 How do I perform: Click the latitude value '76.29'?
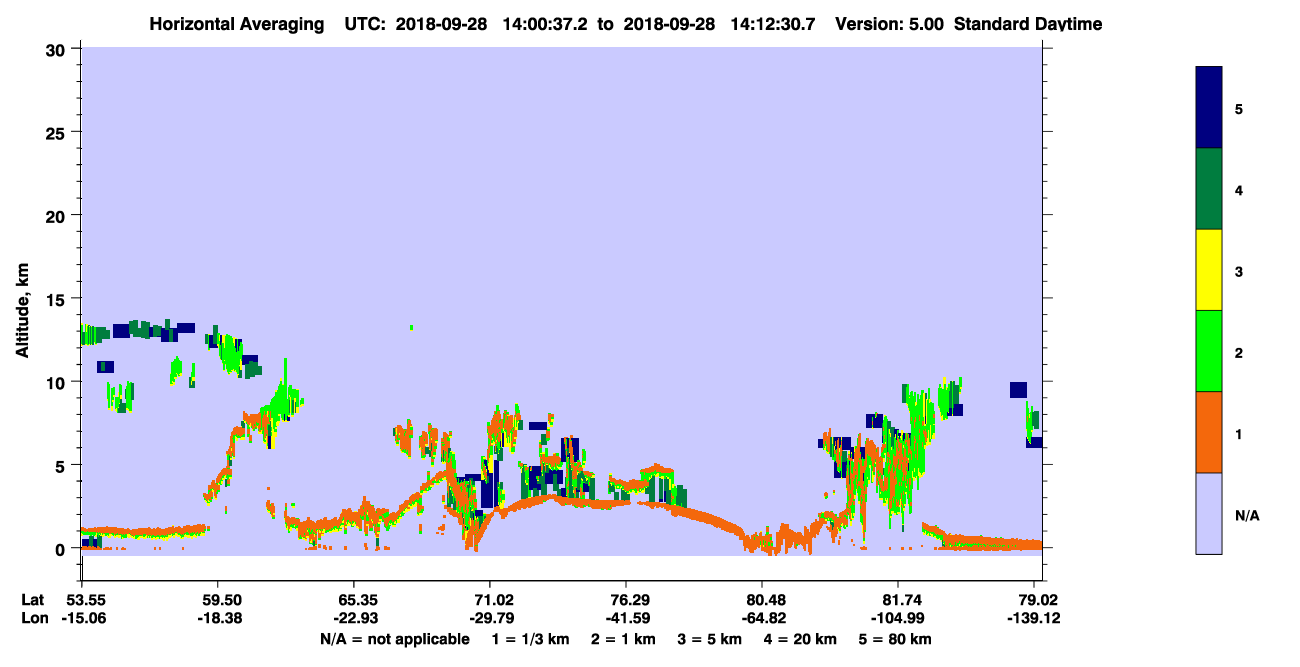click(x=626, y=600)
